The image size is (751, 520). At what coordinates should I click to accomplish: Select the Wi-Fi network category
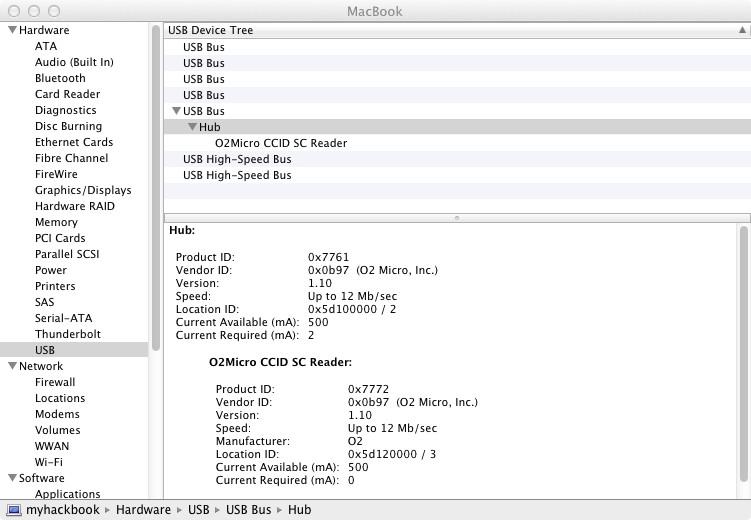click(48, 462)
